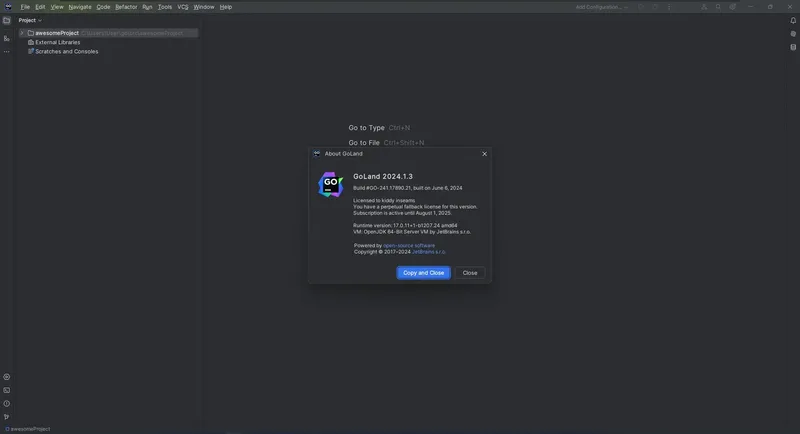The width and height of the screenshot is (800, 434).
Task: Close the About GoLand dialog with X
Action: tap(484, 154)
